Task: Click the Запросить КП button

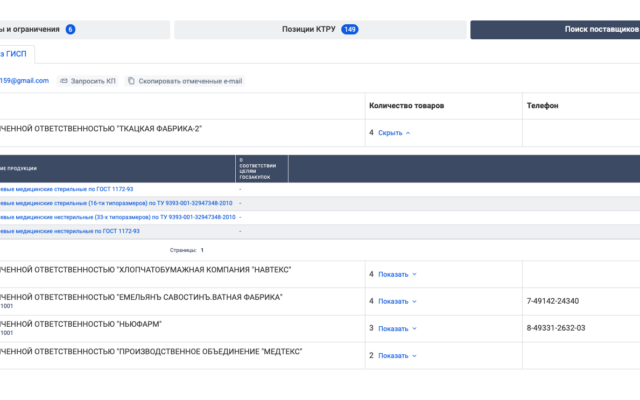Action: pos(88,81)
